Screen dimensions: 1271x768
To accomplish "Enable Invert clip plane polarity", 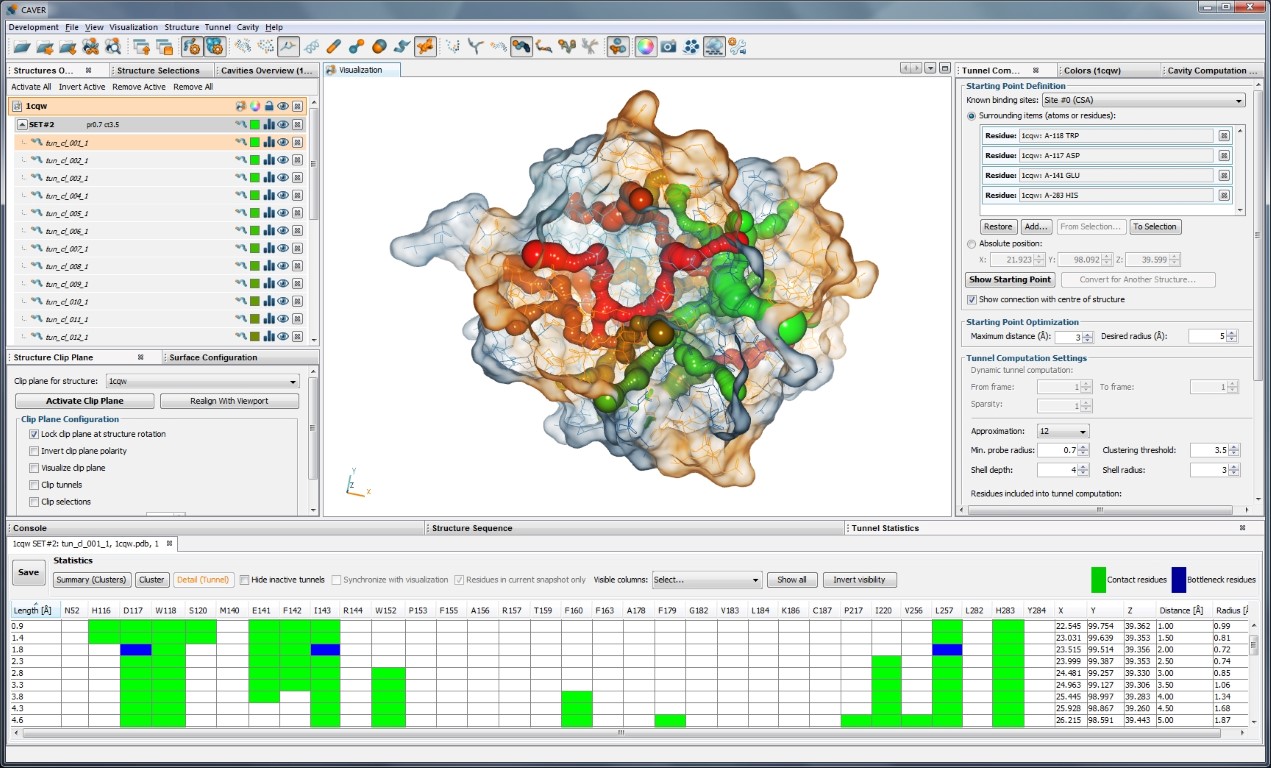I will (x=34, y=451).
